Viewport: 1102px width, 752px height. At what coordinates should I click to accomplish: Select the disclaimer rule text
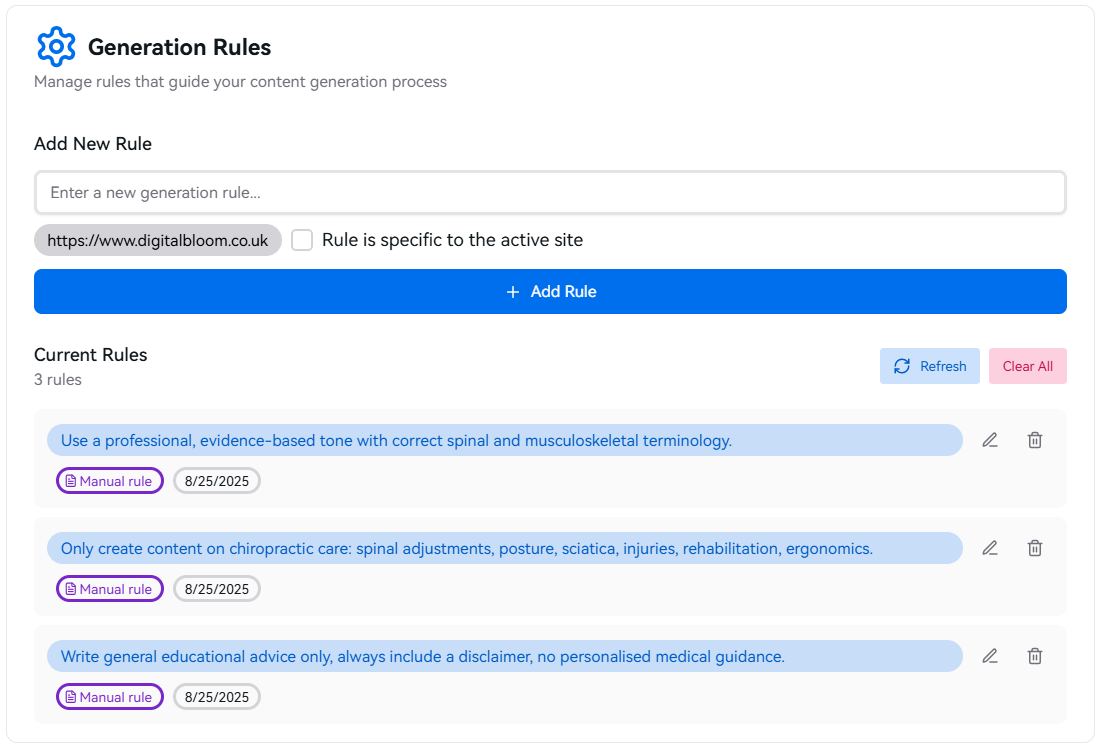(x=422, y=656)
